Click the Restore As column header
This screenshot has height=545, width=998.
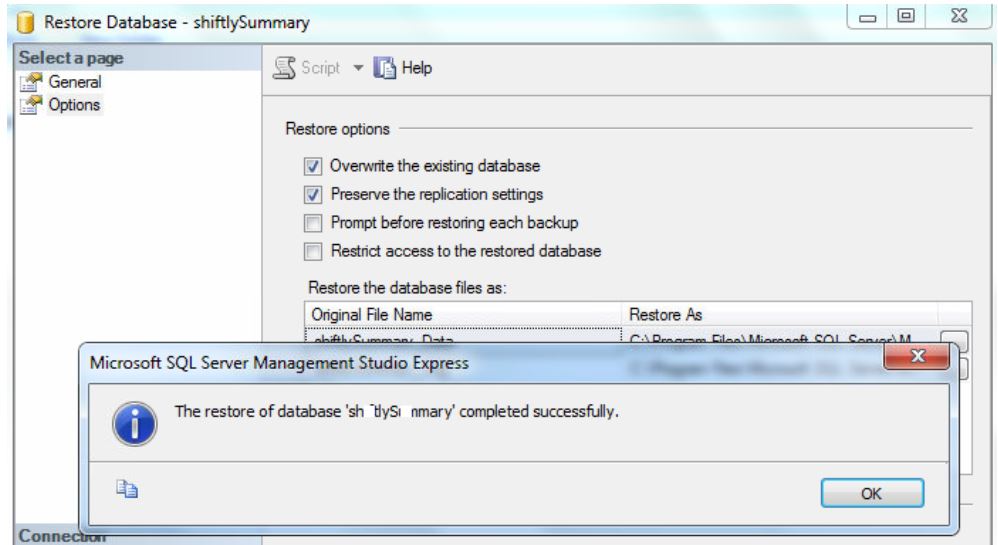click(x=779, y=315)
